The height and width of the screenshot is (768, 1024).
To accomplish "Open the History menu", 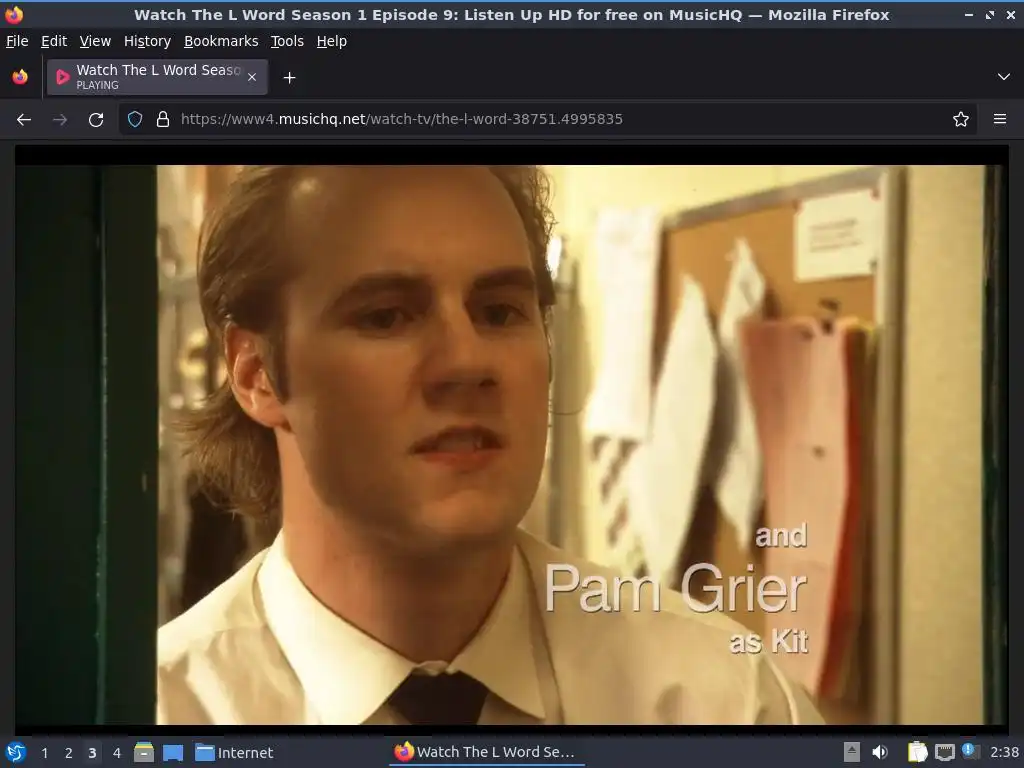I will 148,41.
